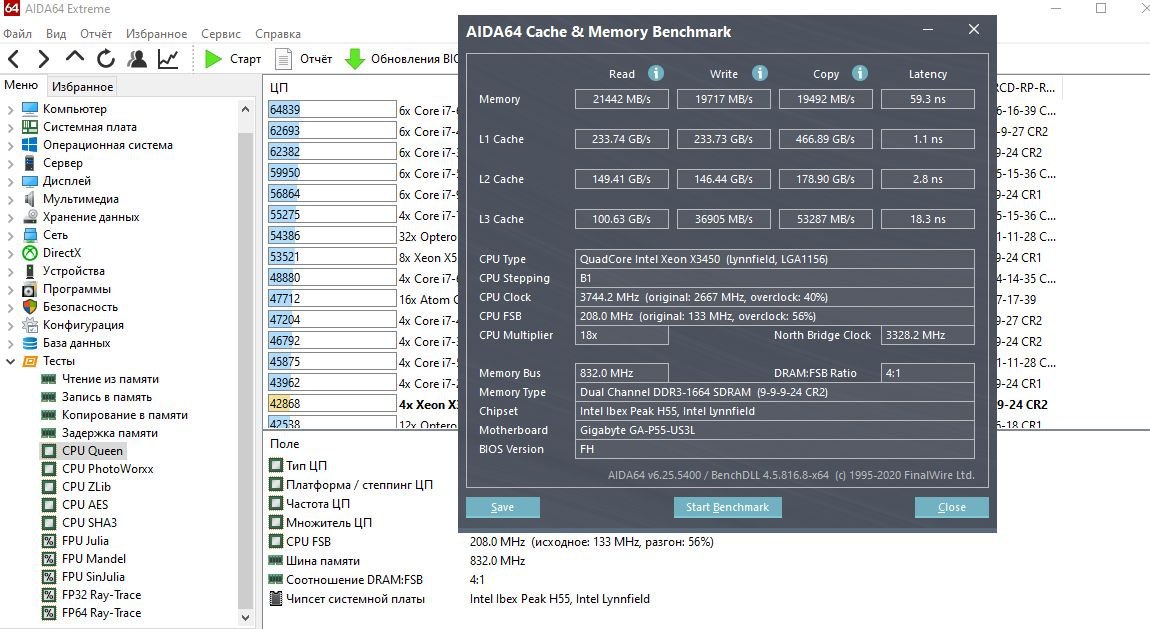Expand the Системная плата node
This screenshot has width=1150, height=629.
[10, 127]
